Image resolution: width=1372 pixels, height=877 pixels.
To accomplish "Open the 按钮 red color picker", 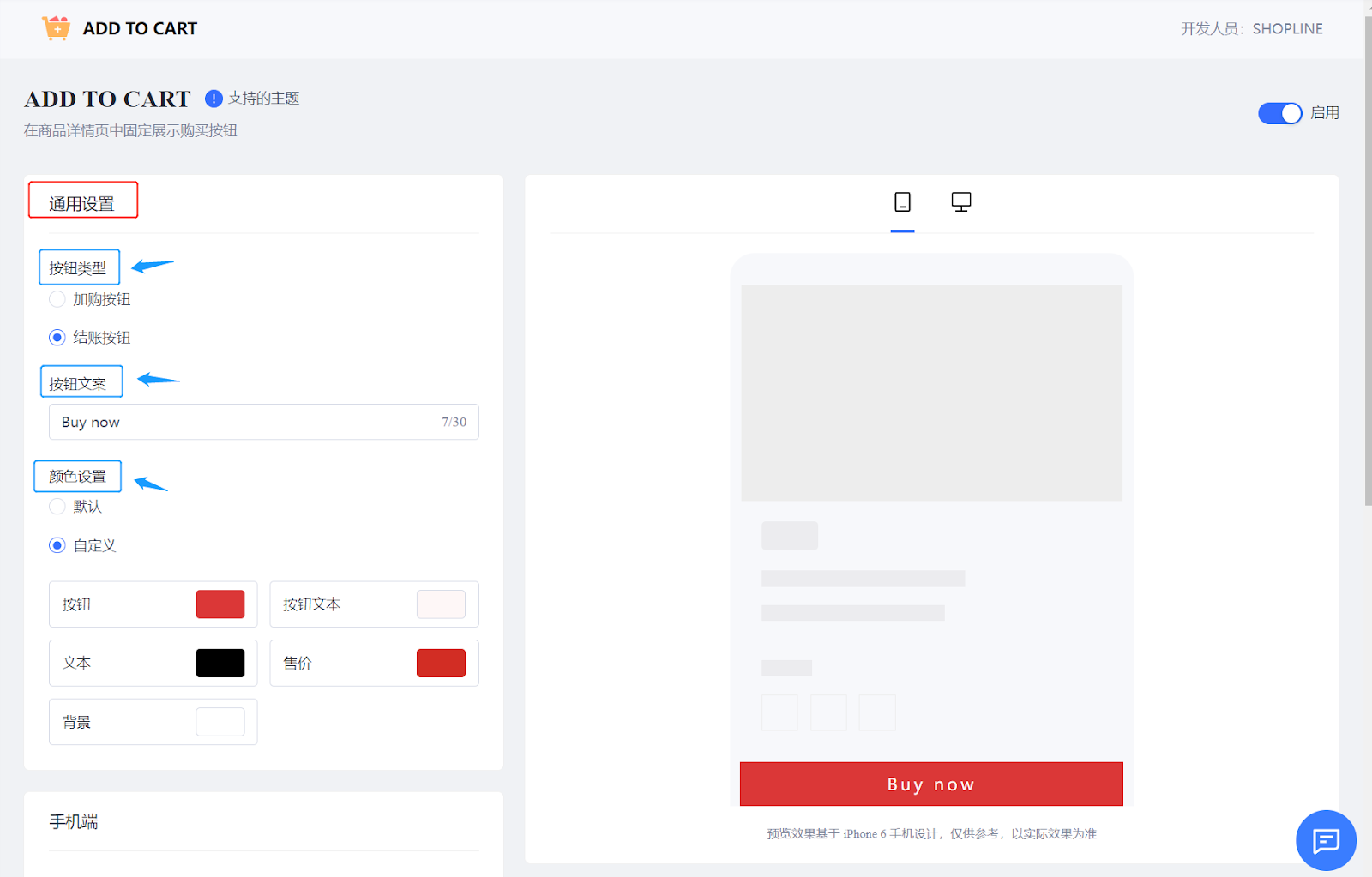I will point(220,604).
